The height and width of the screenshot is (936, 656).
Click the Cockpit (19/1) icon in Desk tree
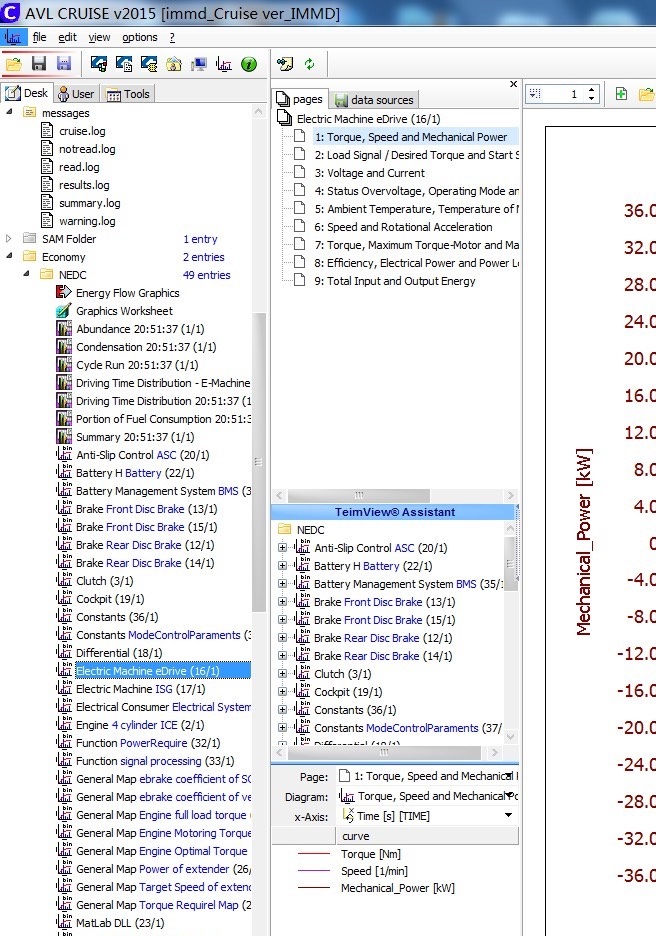[64, 599]
